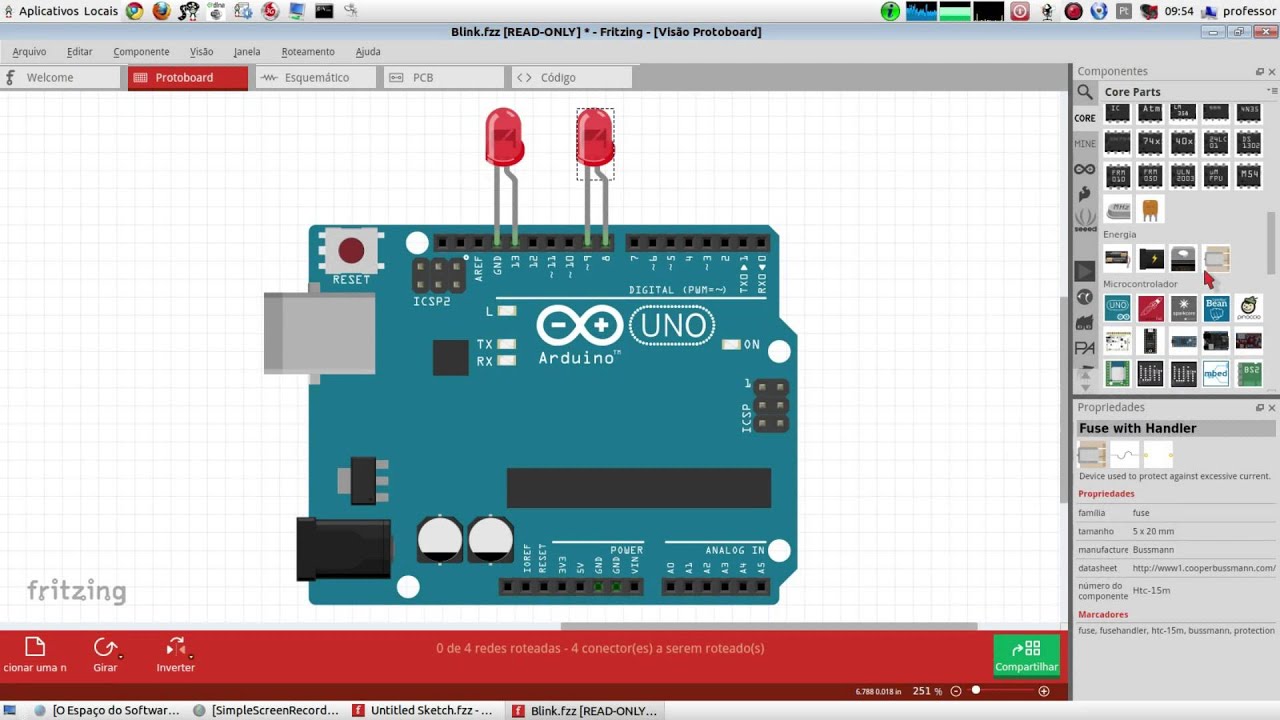Pick the fuse holder part in Energia
Image resolution: width=1280 pixels, height=720 pixels.
click(1216, 259)
